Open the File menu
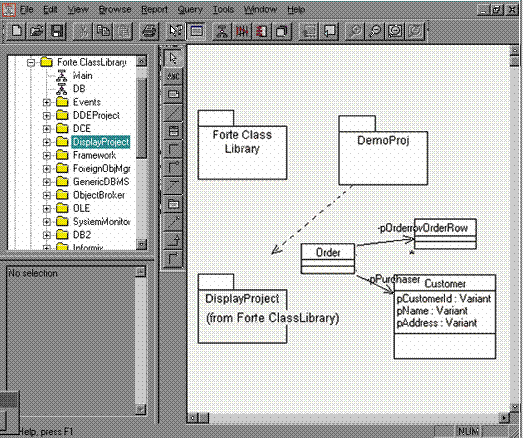Viewport: 523px width, 438px height. click(x=26, y=9)
